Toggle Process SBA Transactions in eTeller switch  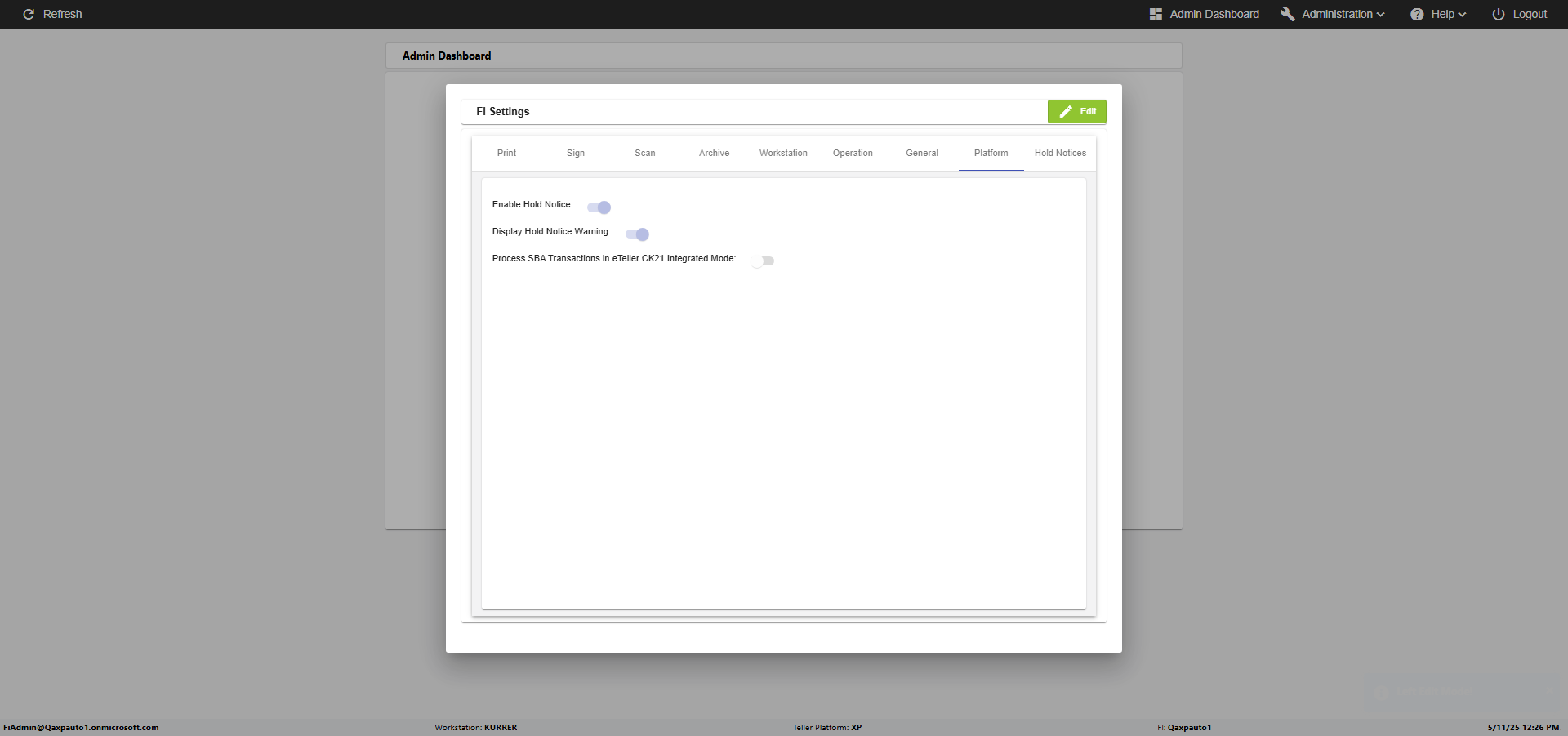point(762,261)
